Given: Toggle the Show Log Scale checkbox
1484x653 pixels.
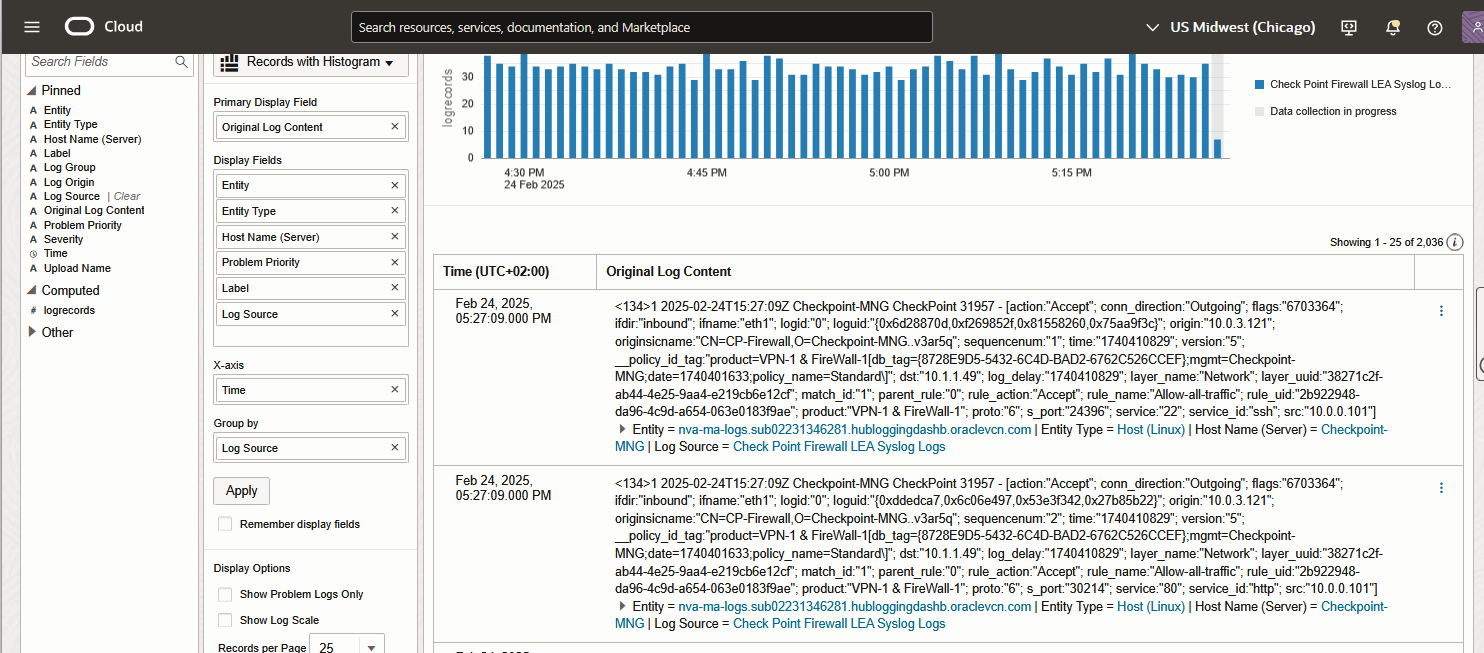Looking at the screenshot, I should tap(225, 620).
